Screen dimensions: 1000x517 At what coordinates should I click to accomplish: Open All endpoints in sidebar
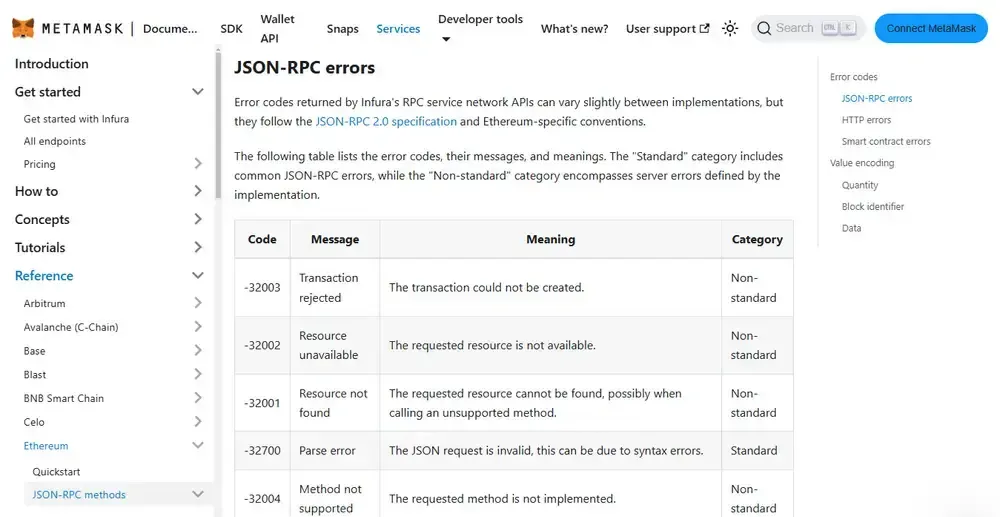coord(54,141)
